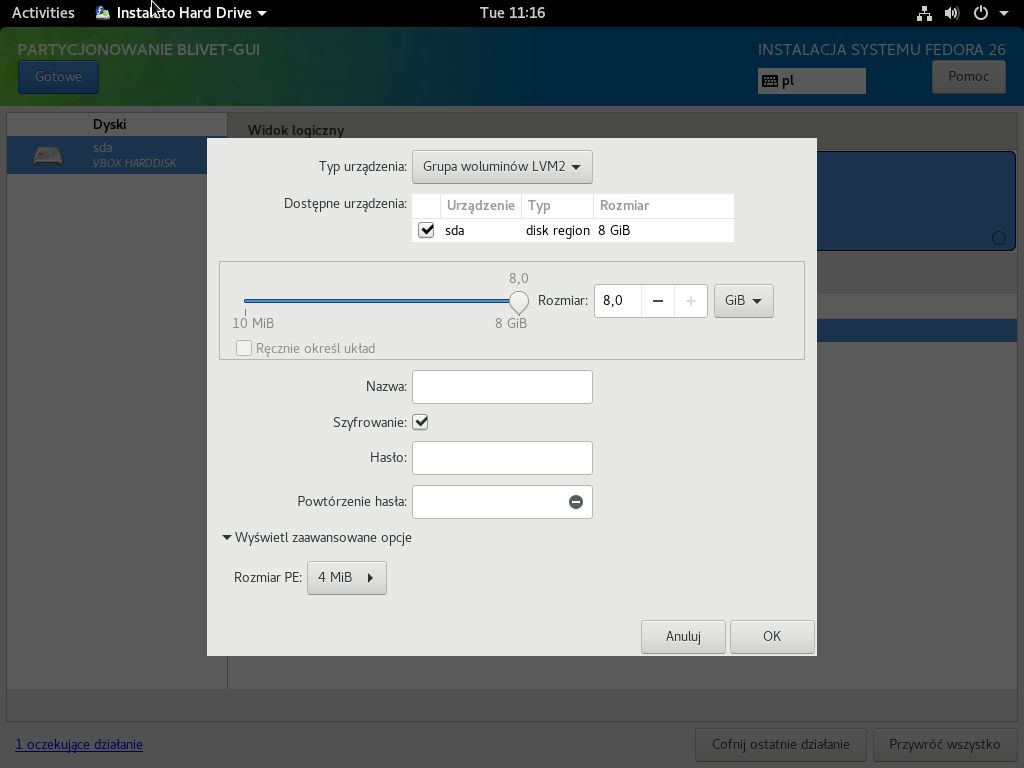Image resolution: width=1024 pixels, height=768 pixels.
Task: Click the disk region cell
Action: (x=558, y=231)
